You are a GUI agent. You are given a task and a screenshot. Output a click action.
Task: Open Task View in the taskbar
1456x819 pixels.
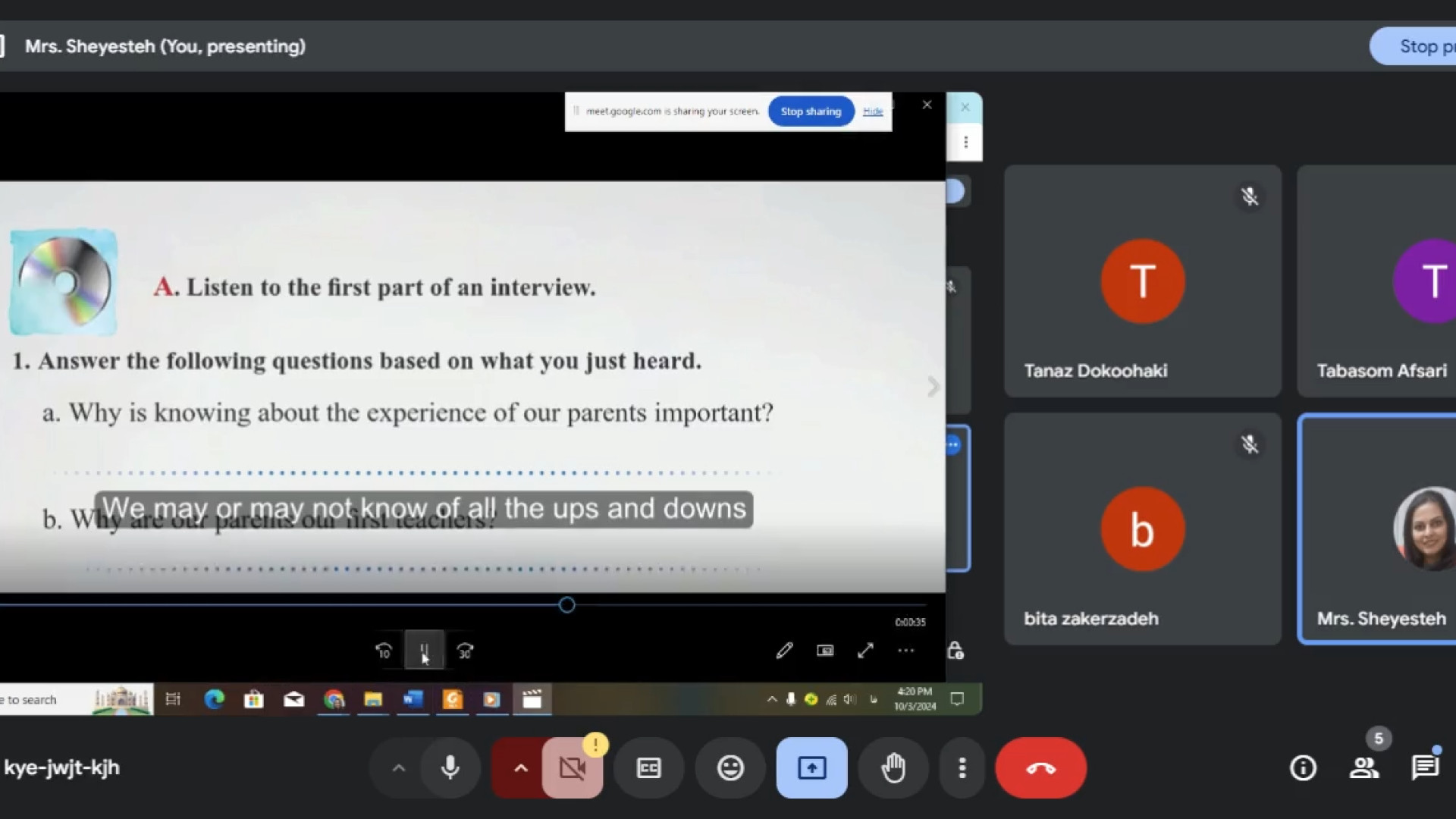click(x=173, y=699)
